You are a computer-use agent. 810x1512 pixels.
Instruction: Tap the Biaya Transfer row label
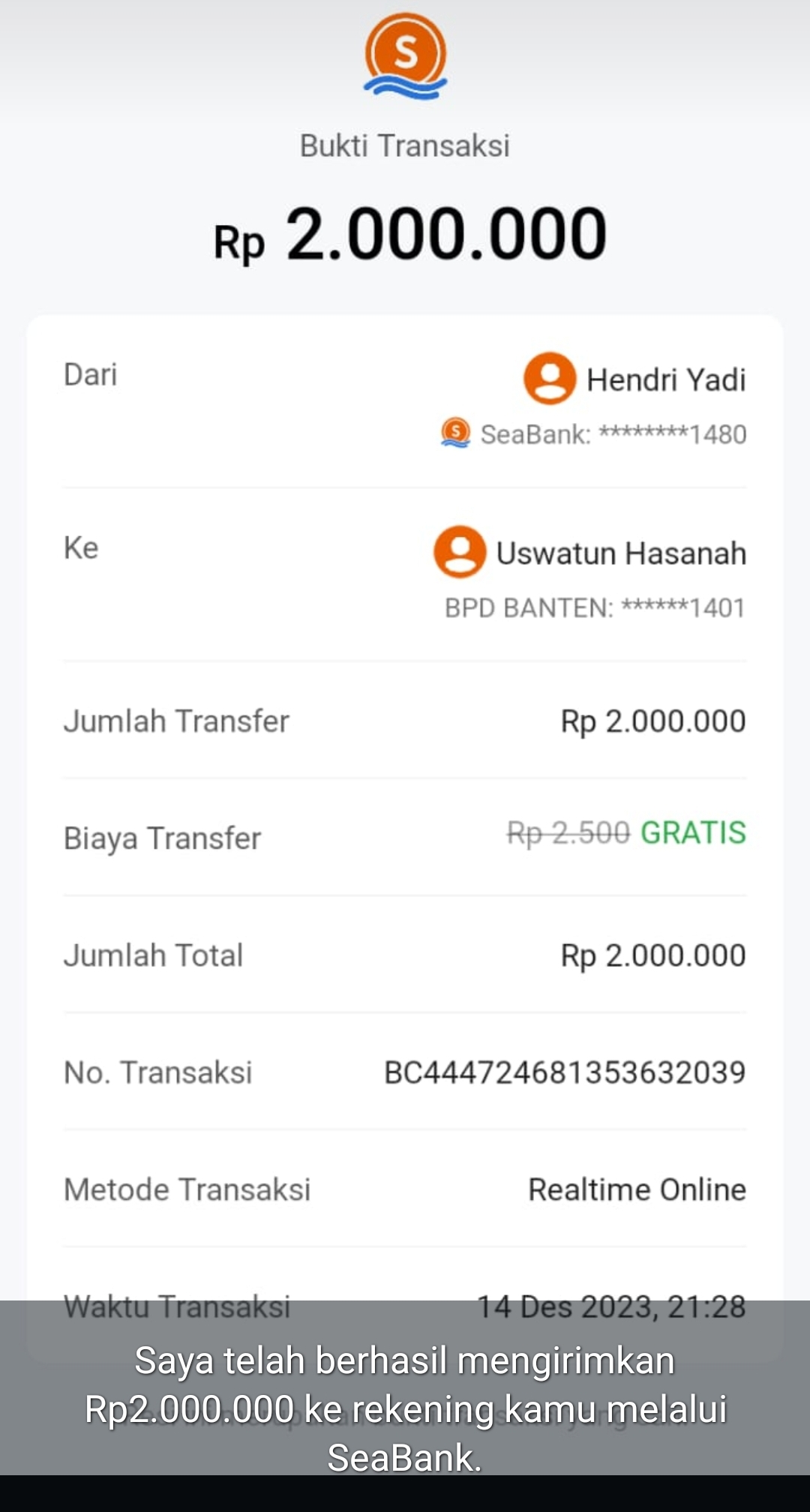[x=162, y=838]
